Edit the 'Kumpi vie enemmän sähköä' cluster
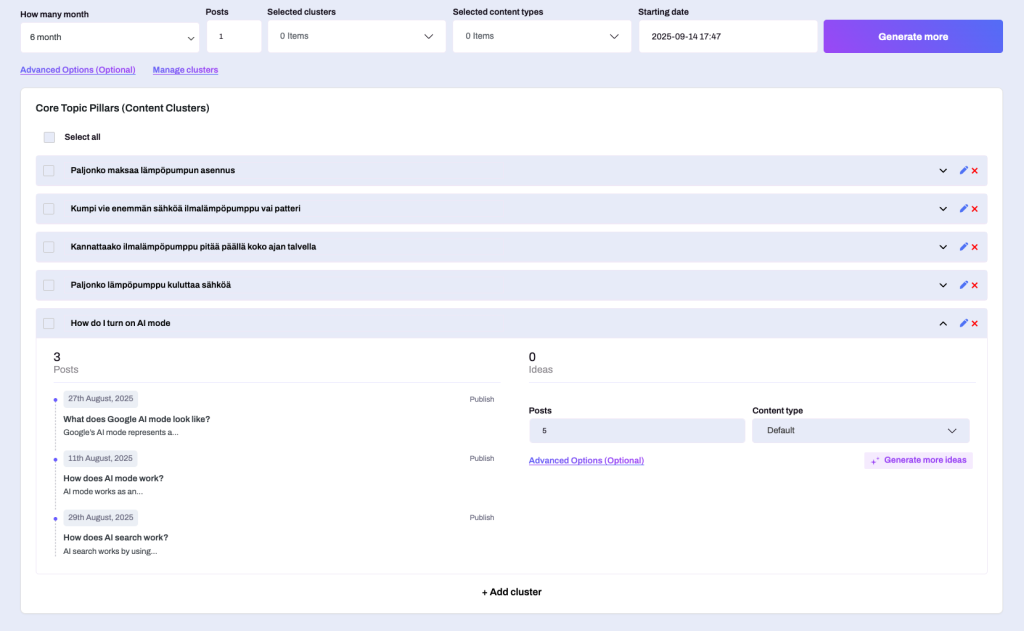Image resolution: width=1024 pixels, height=631 pixels. tap(963, 208)
